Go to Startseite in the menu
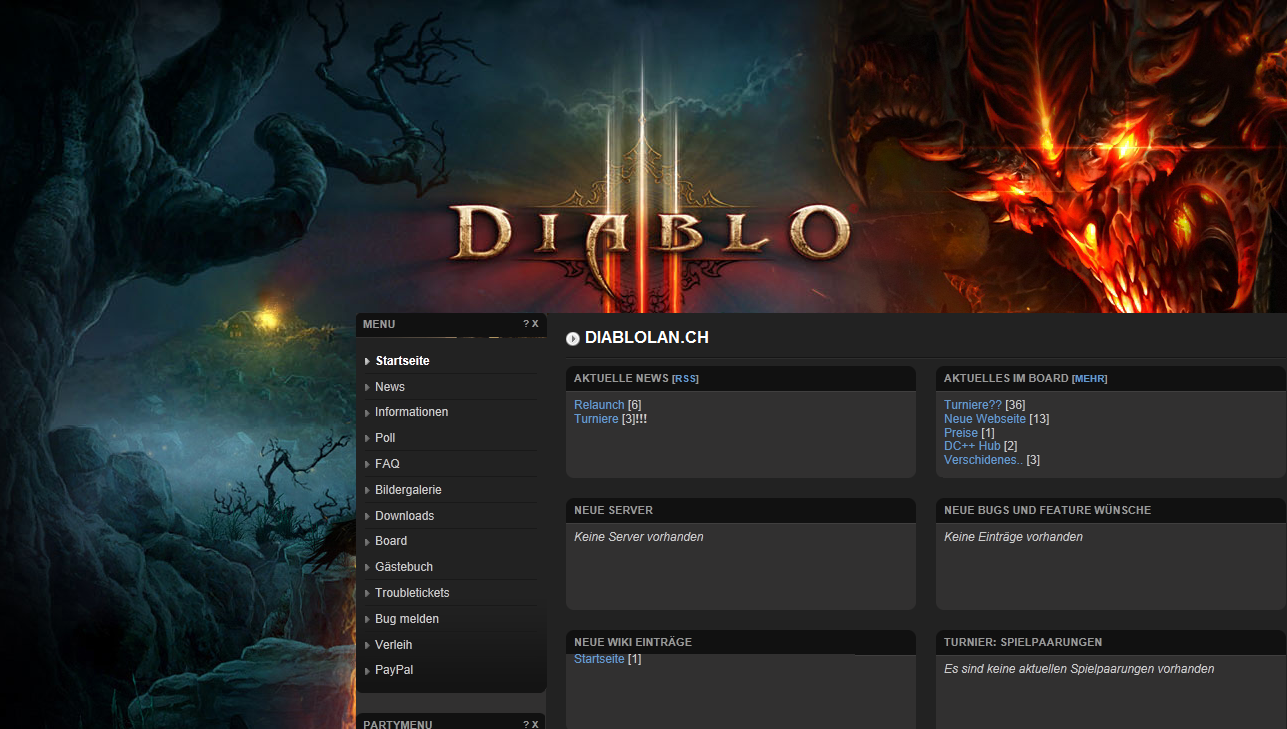The height and width of the screenshot is (729, 1287). click(x=402, y=361)
